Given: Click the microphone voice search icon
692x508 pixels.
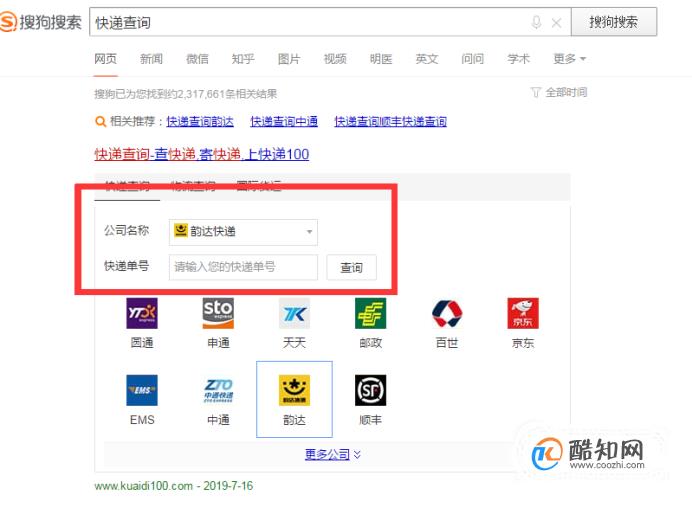Looking at the screenshot, I should tap(536, 22).
